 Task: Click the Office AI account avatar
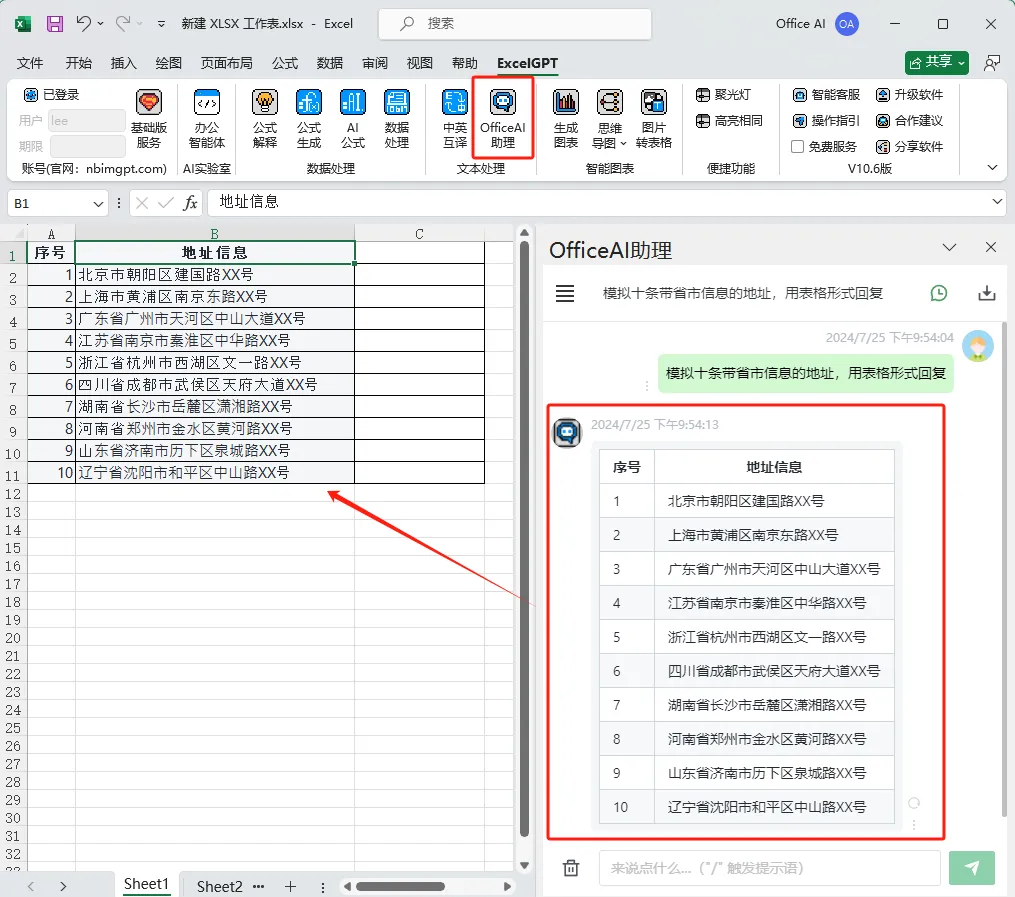(847, 24)
